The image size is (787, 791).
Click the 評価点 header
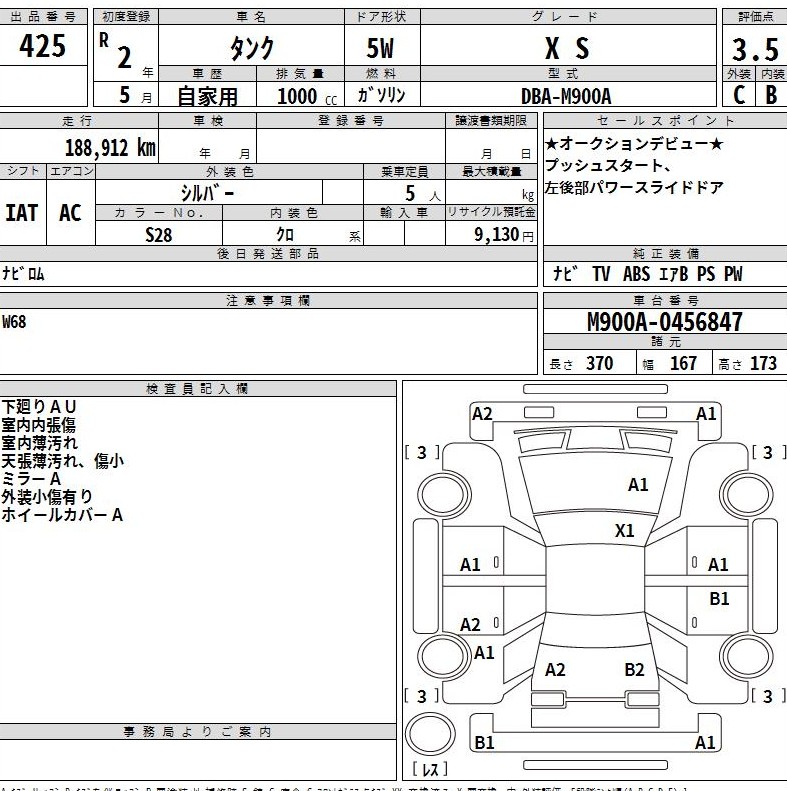[755, 17]
